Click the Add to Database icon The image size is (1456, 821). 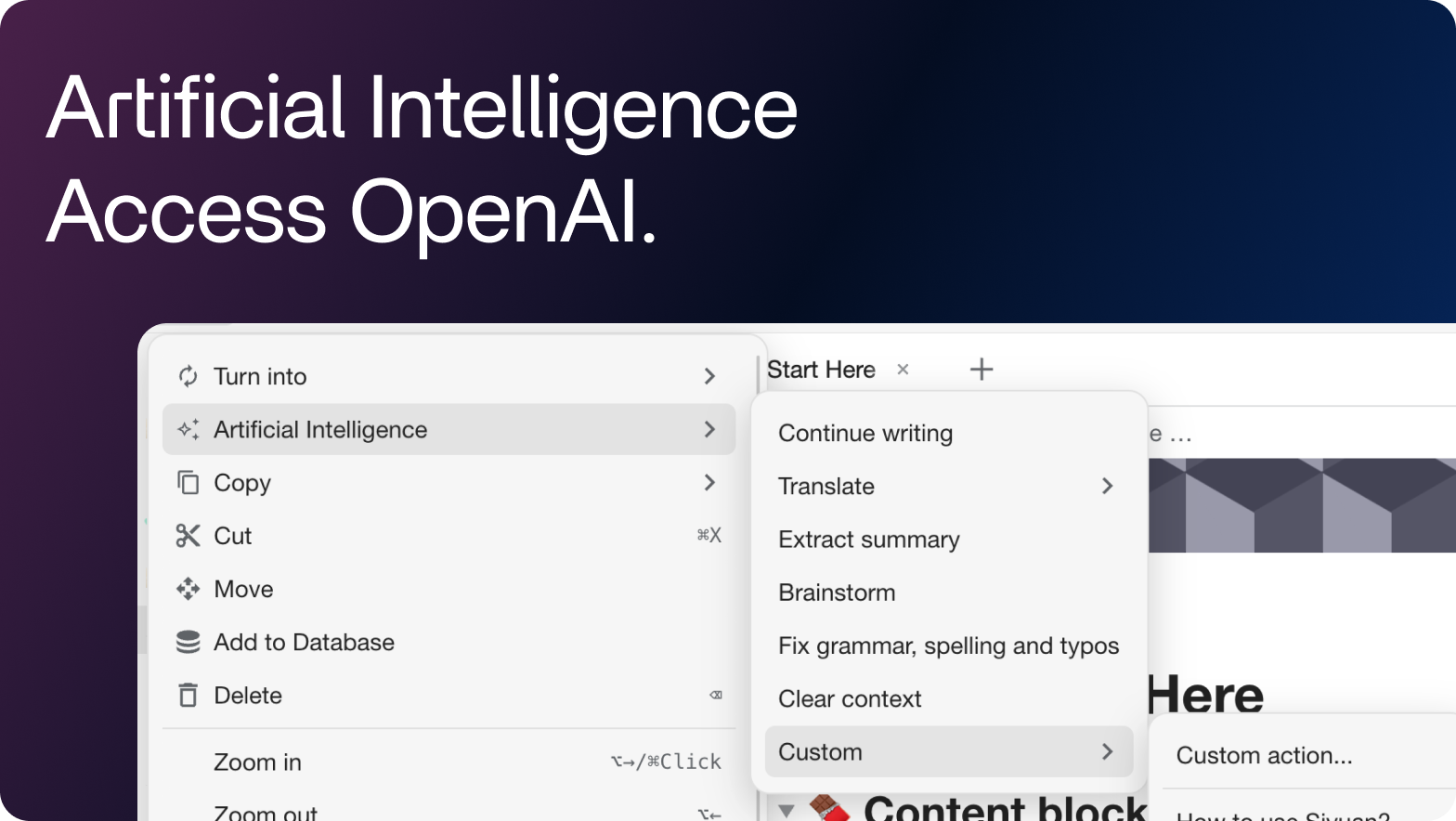[188, 642]
